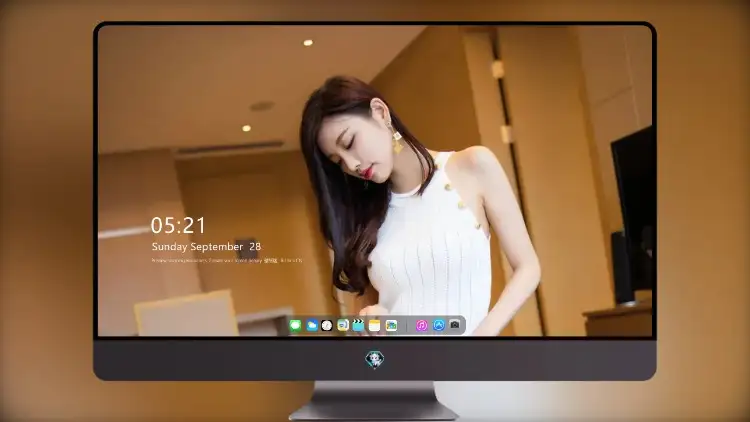Launch the Camera dock icon
The height and width of the screenshot is (422, 750).
tap(455, 325)
